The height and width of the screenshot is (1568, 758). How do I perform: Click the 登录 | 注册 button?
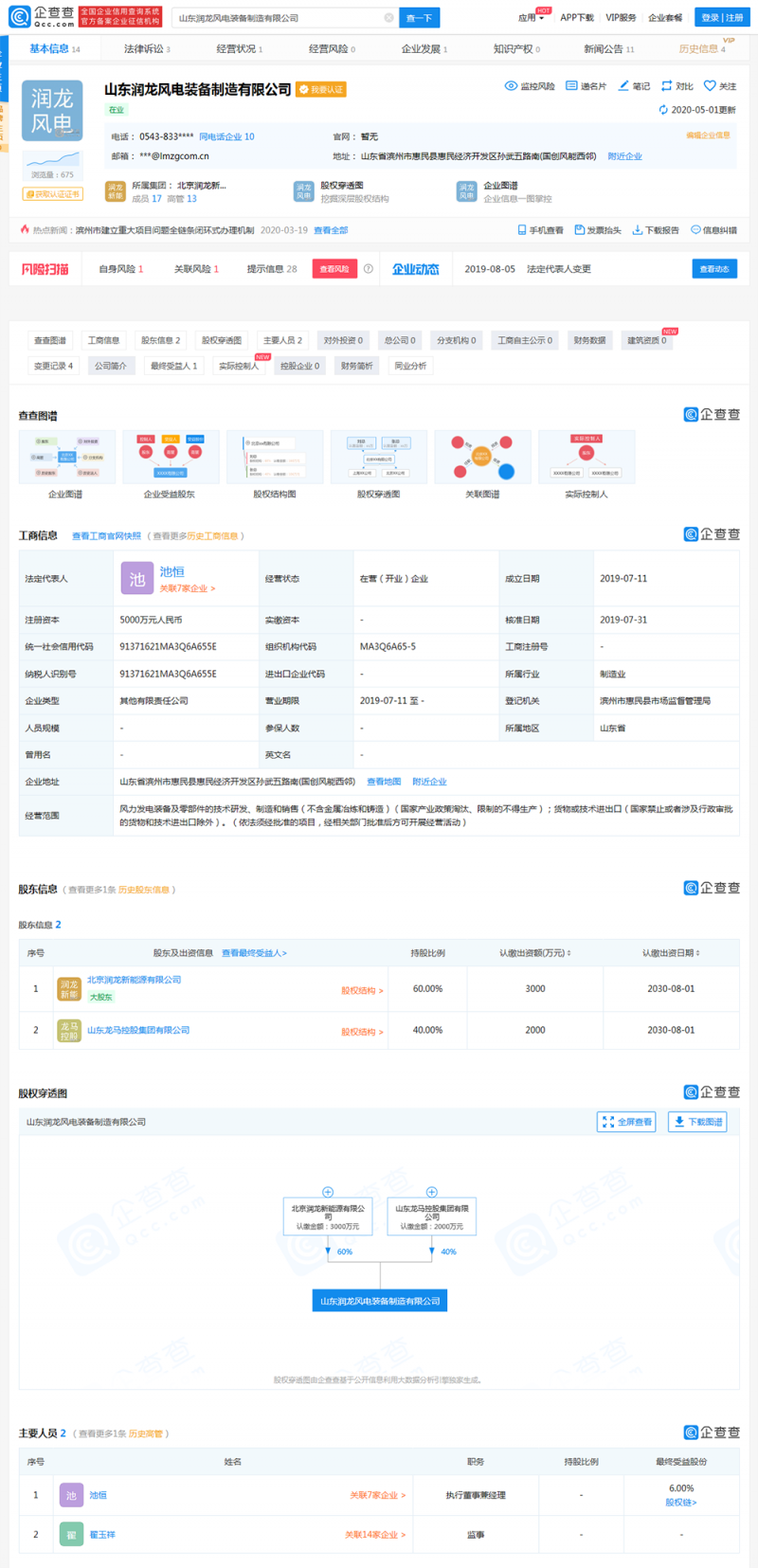(722, 18)
